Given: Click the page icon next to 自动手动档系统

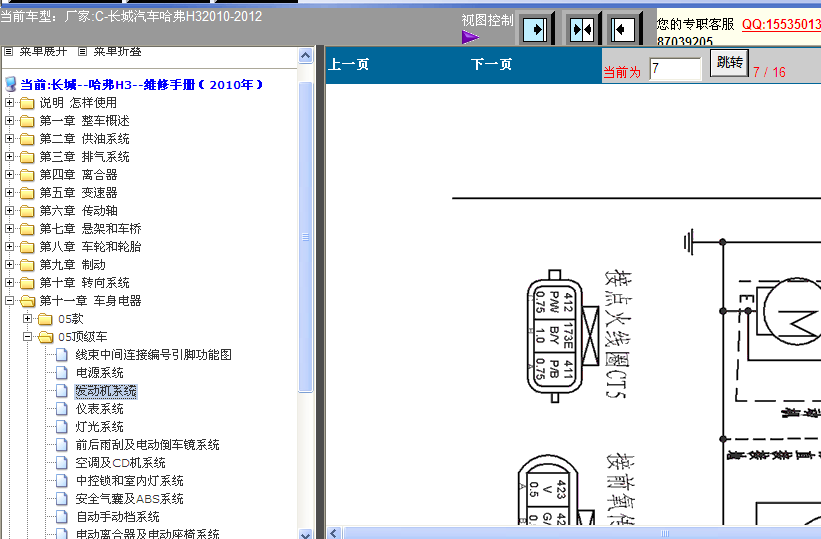Looking at the screenshot, I should pos(62,516).
